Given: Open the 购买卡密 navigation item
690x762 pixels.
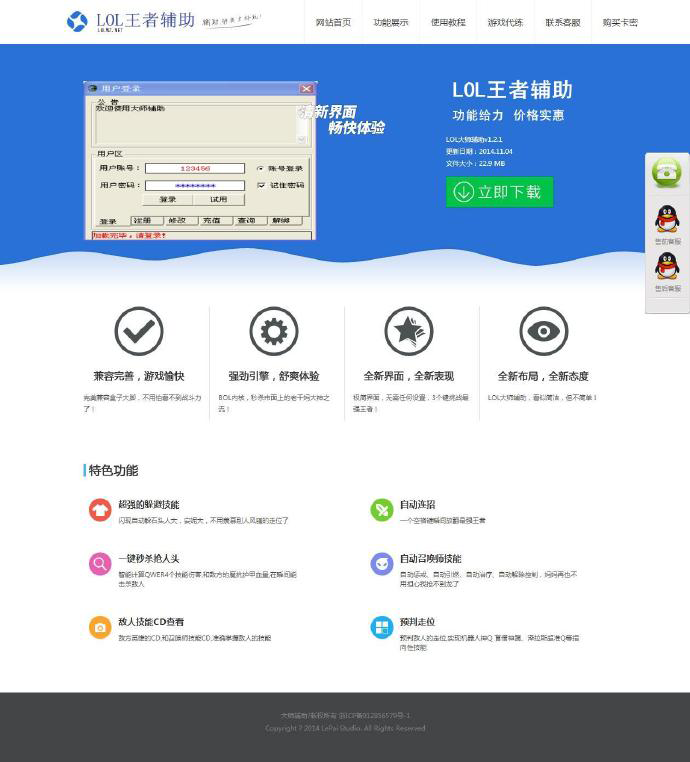Looking at the screenshot, I should [620, 22].
